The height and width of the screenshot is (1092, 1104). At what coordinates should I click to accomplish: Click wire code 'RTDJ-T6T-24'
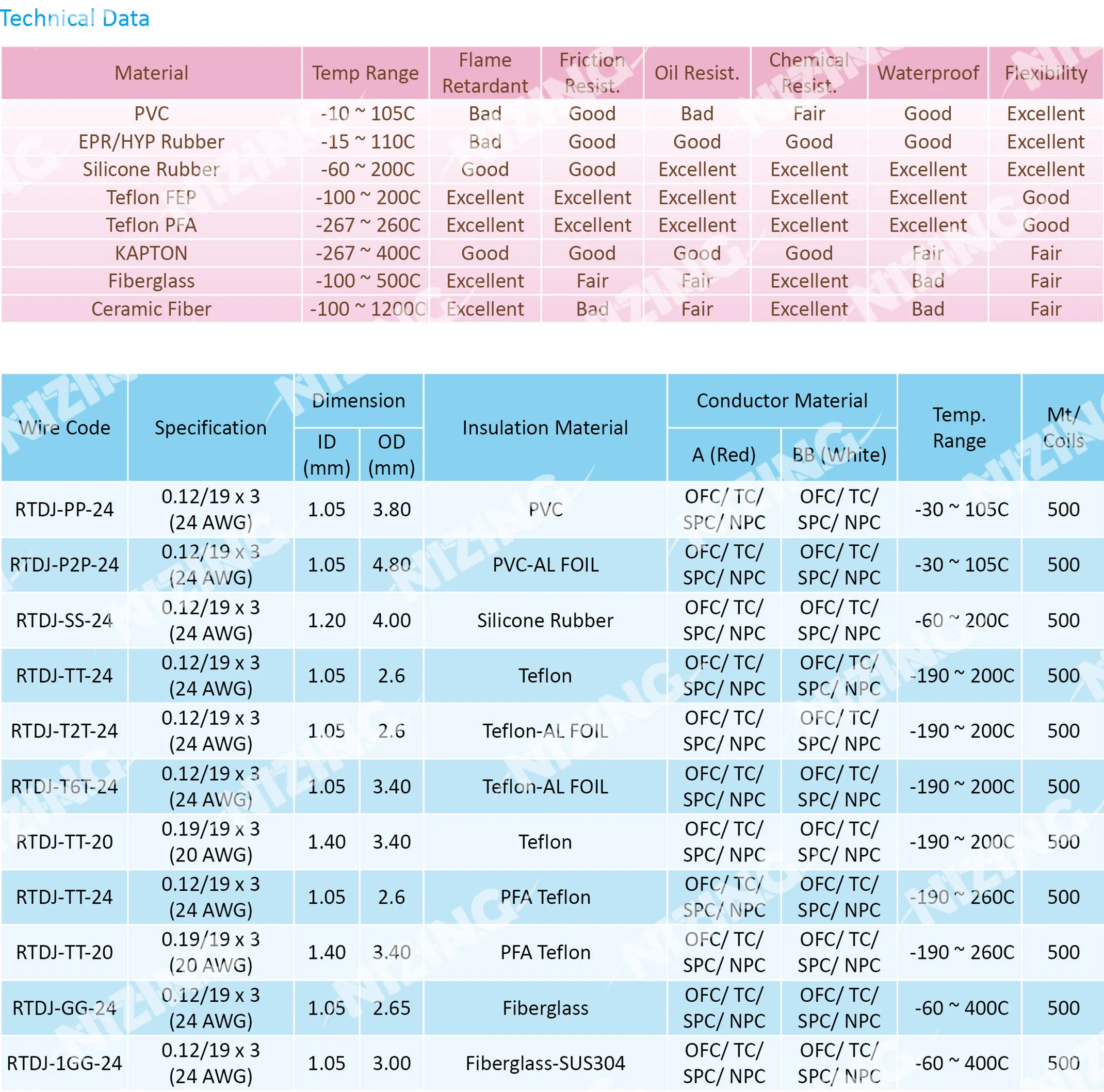pos(64,786)
